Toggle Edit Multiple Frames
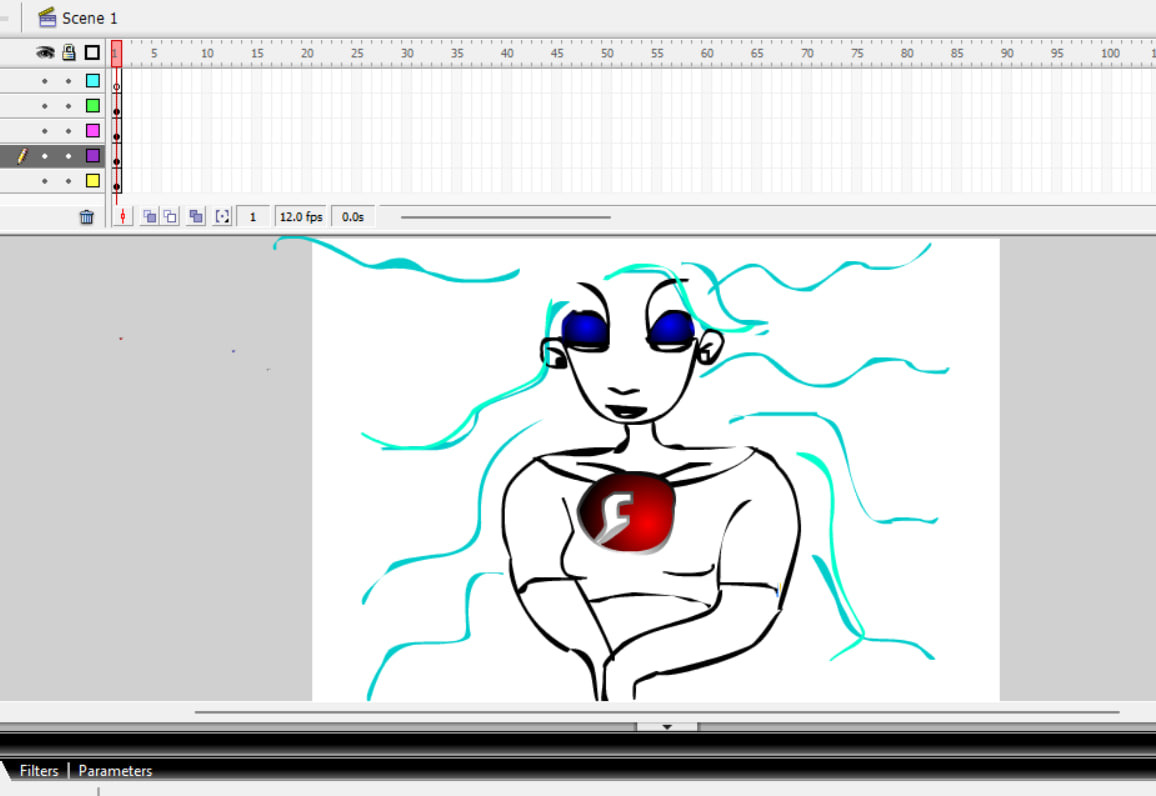1156x796 pixels. tap(195, 217)
